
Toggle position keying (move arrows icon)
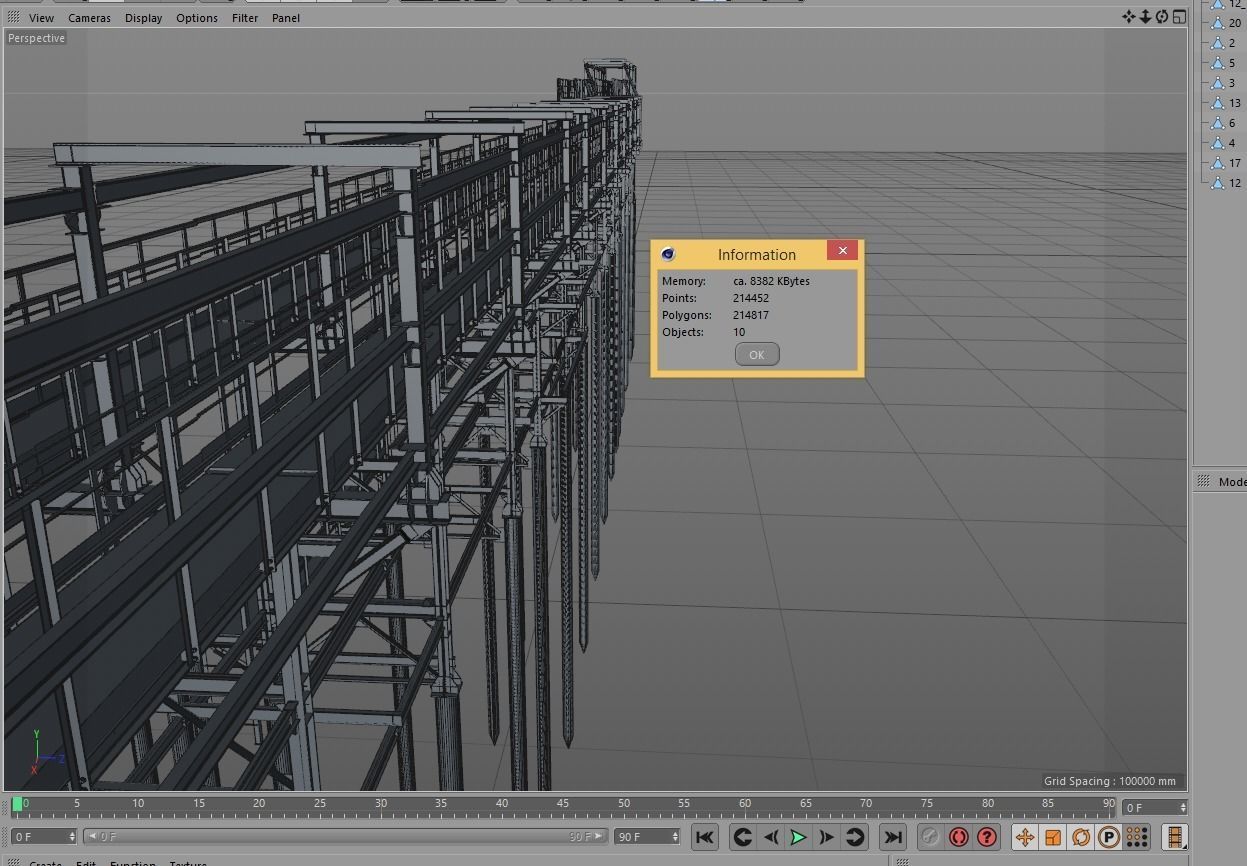(1024, 837)
